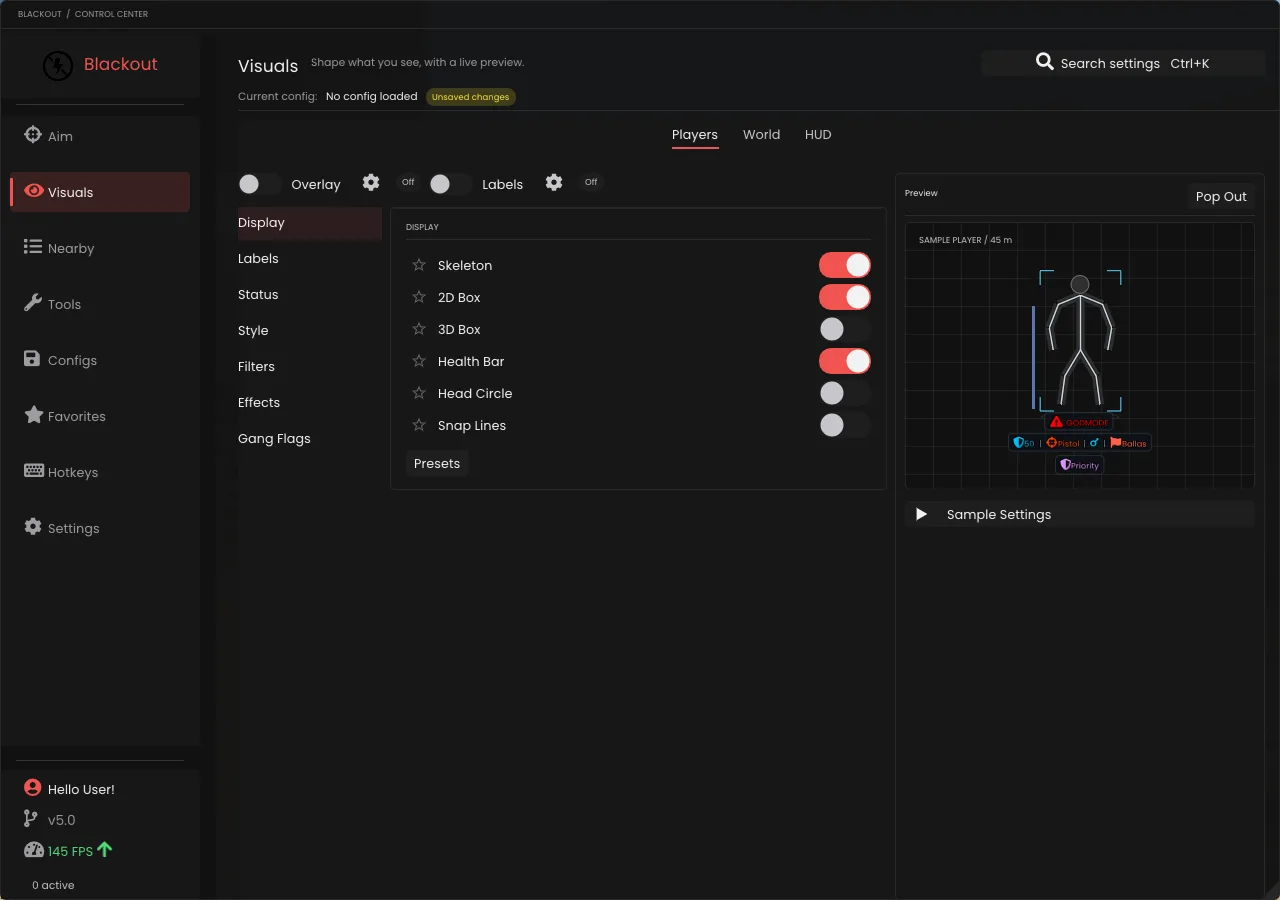Expand the Sample Settings section

pos(1079,514)
